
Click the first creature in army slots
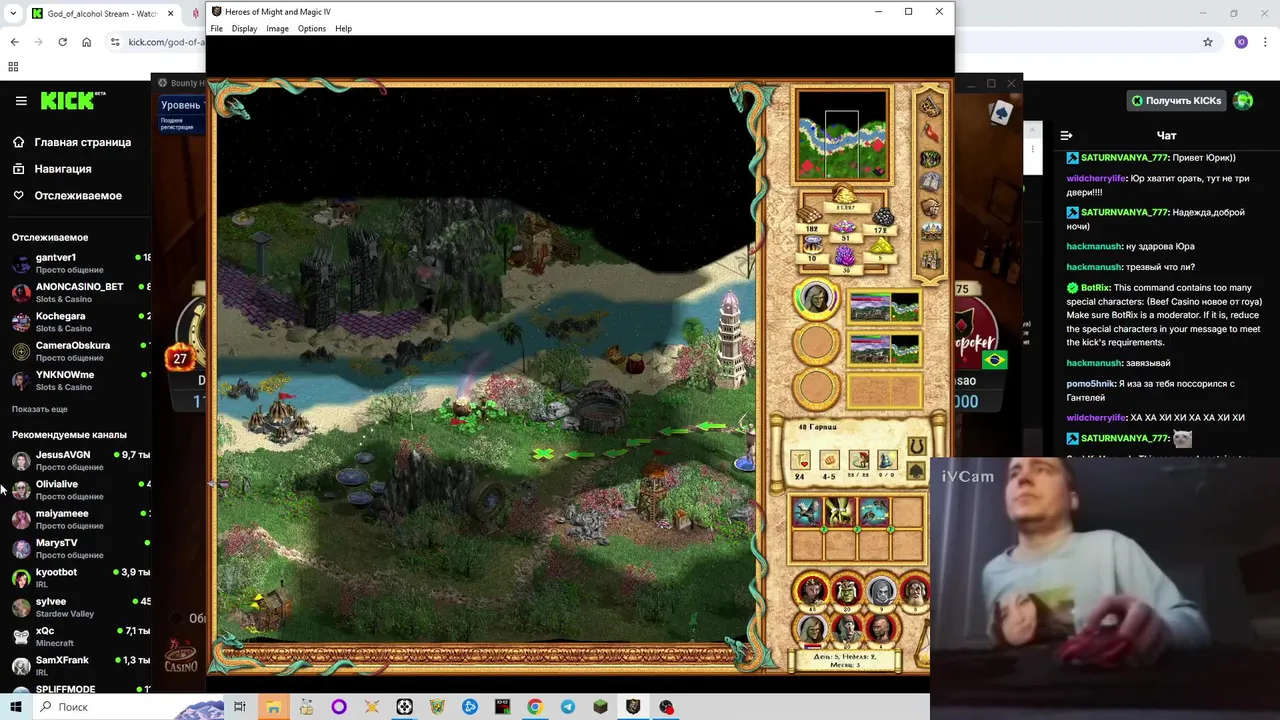pyautogui.click(x=807, y=513)
